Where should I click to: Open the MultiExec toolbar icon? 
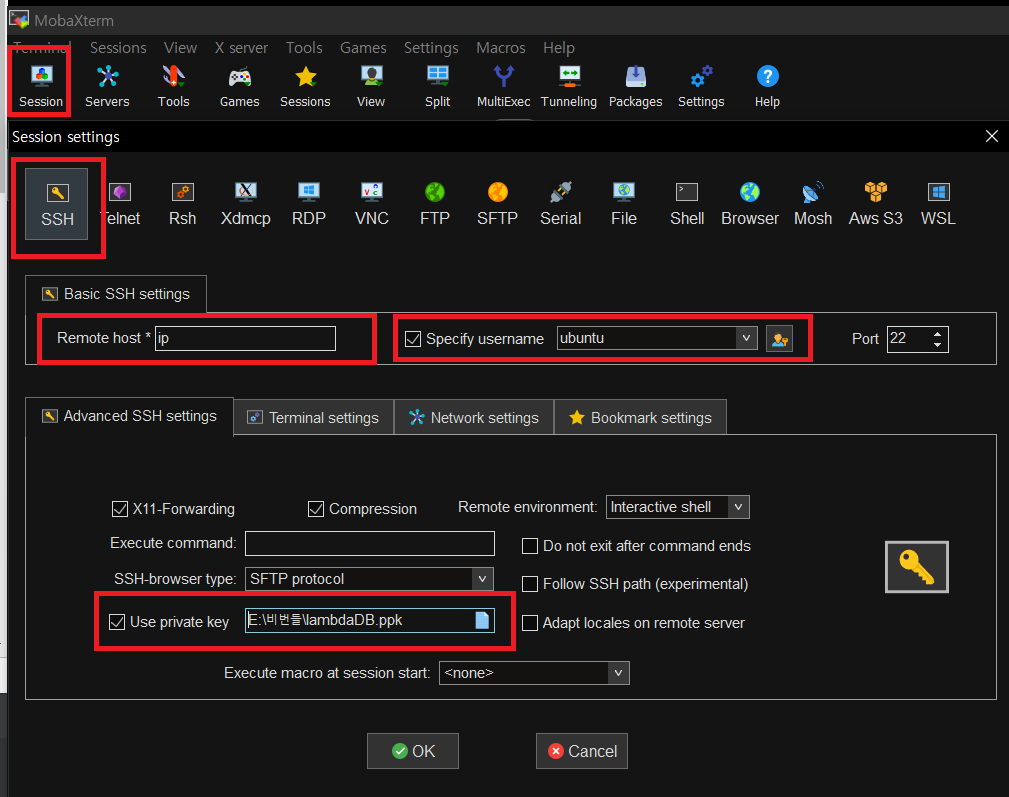pos(503,86)
